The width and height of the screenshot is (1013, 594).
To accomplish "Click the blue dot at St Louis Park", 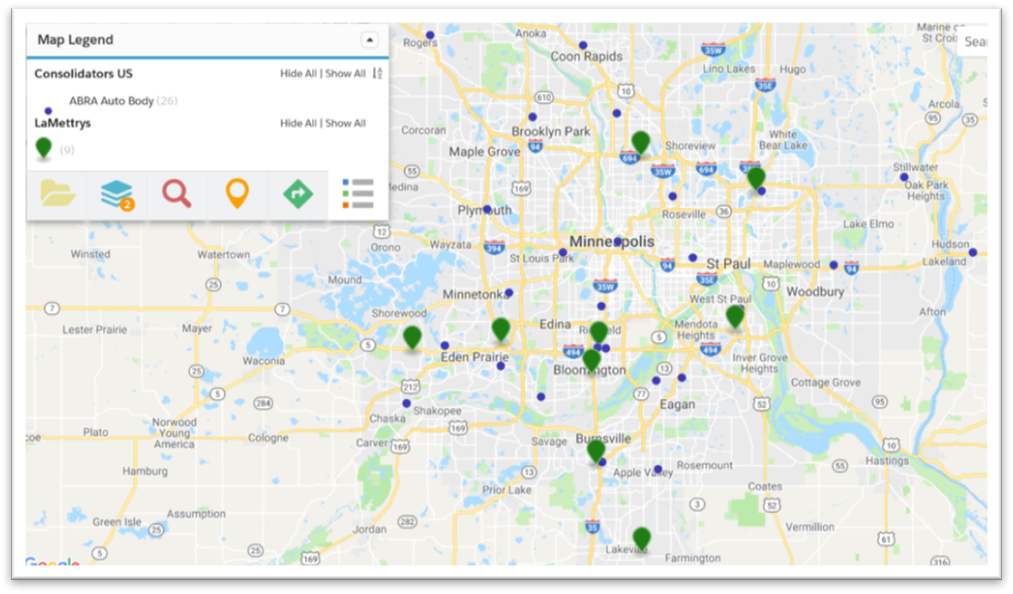I will pyautogui.click(x=563, y=252).
